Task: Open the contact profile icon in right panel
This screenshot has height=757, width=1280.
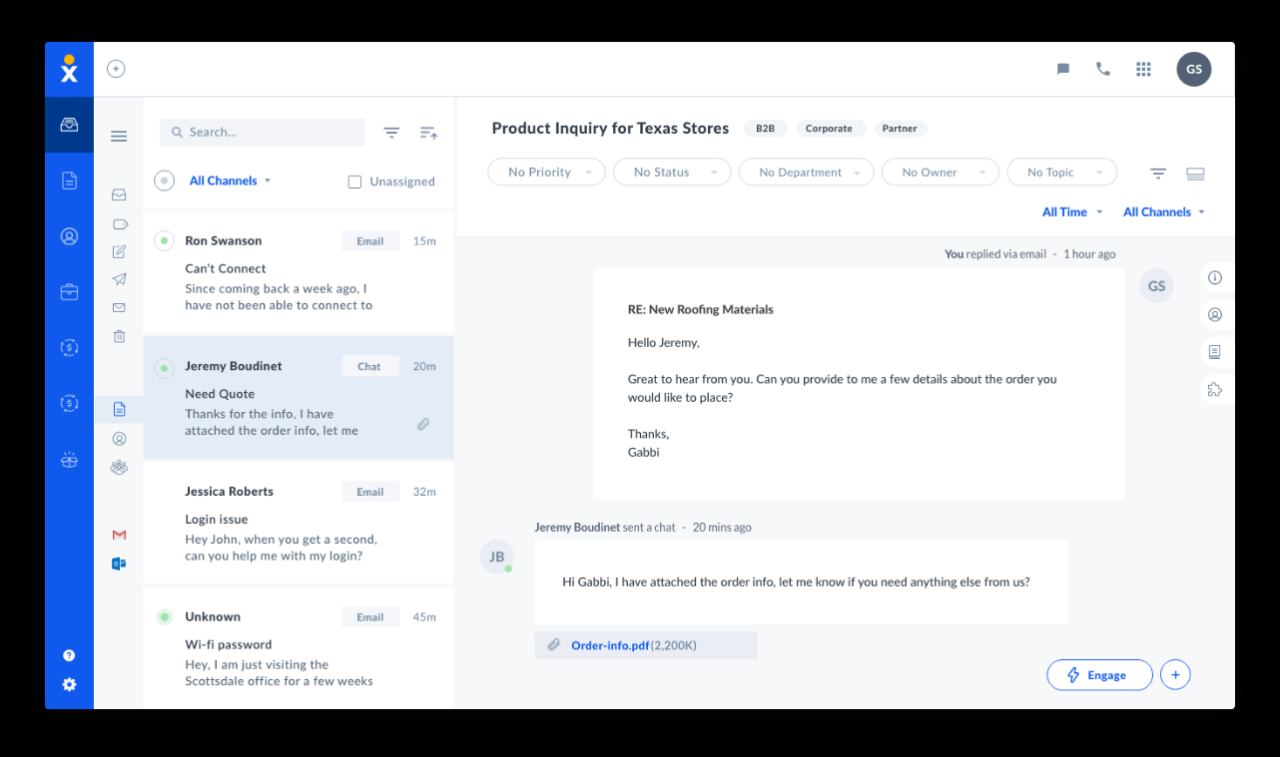Action: pos(1215,314)
